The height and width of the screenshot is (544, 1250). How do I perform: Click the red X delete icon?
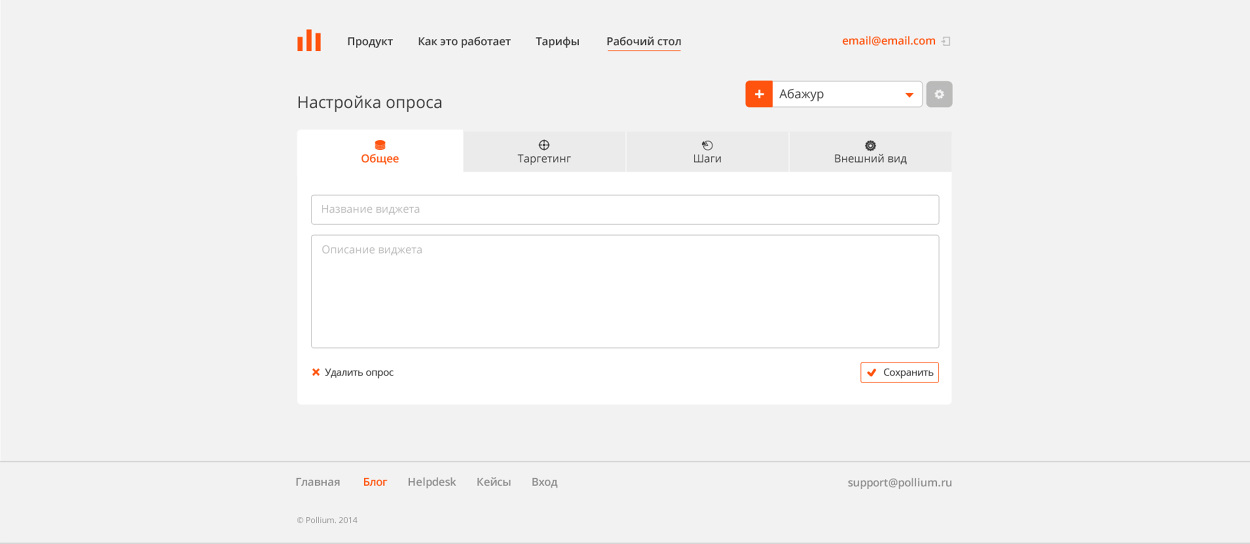pos(316,372)
